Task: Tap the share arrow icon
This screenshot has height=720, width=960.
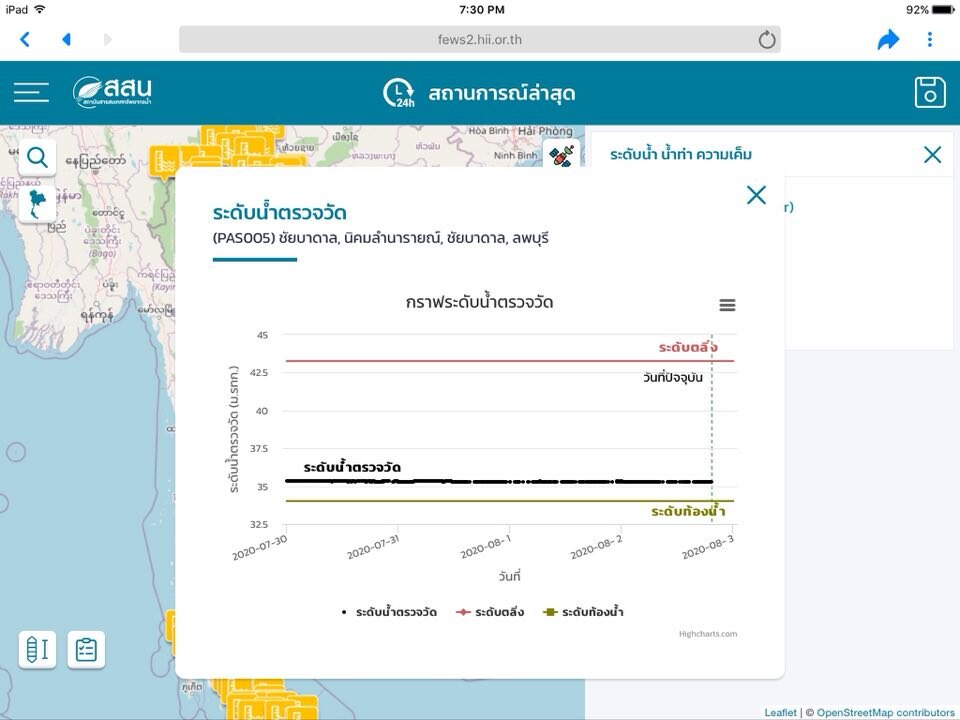Action: (888, 39)
